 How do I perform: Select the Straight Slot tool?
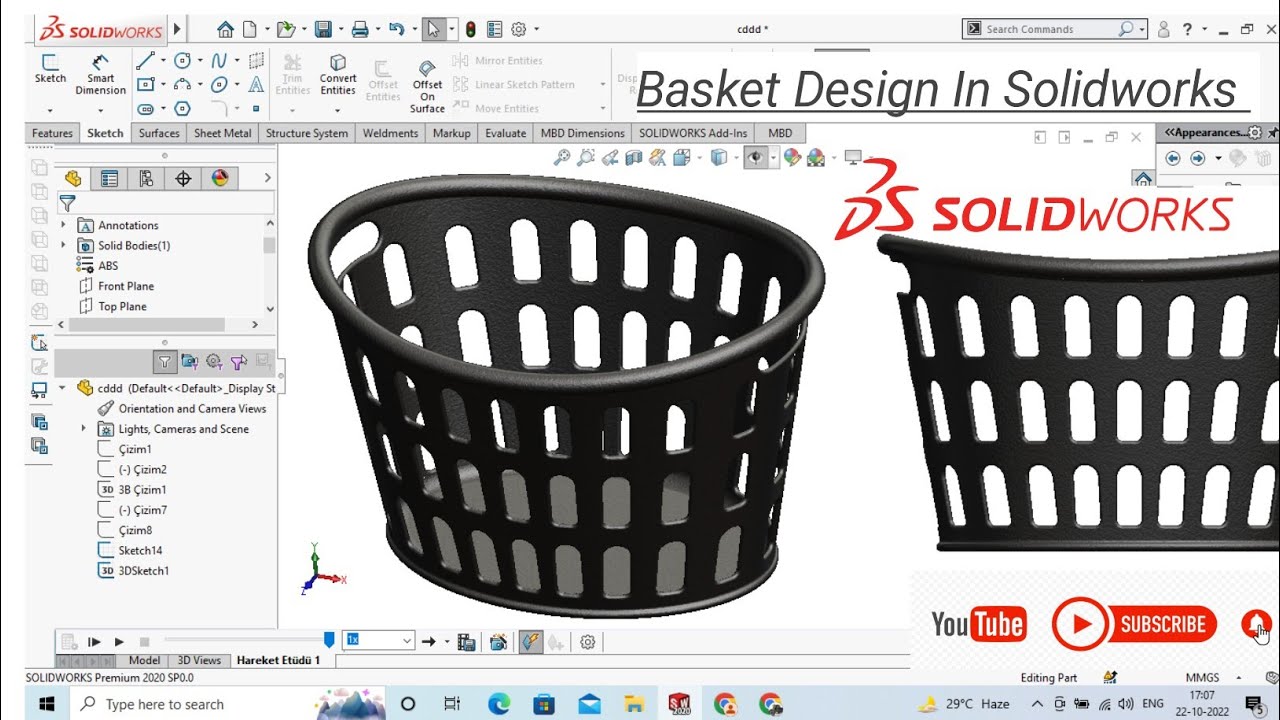point(145,108)
